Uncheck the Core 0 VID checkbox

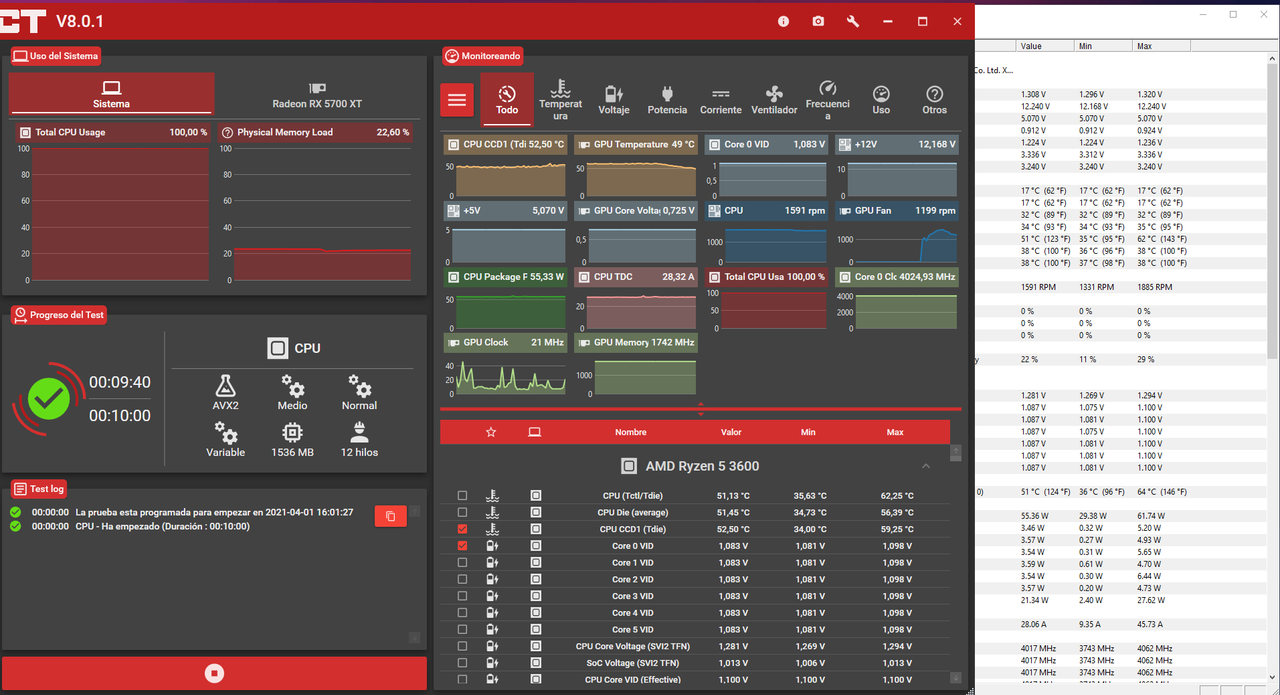click(x=462, y=546)
